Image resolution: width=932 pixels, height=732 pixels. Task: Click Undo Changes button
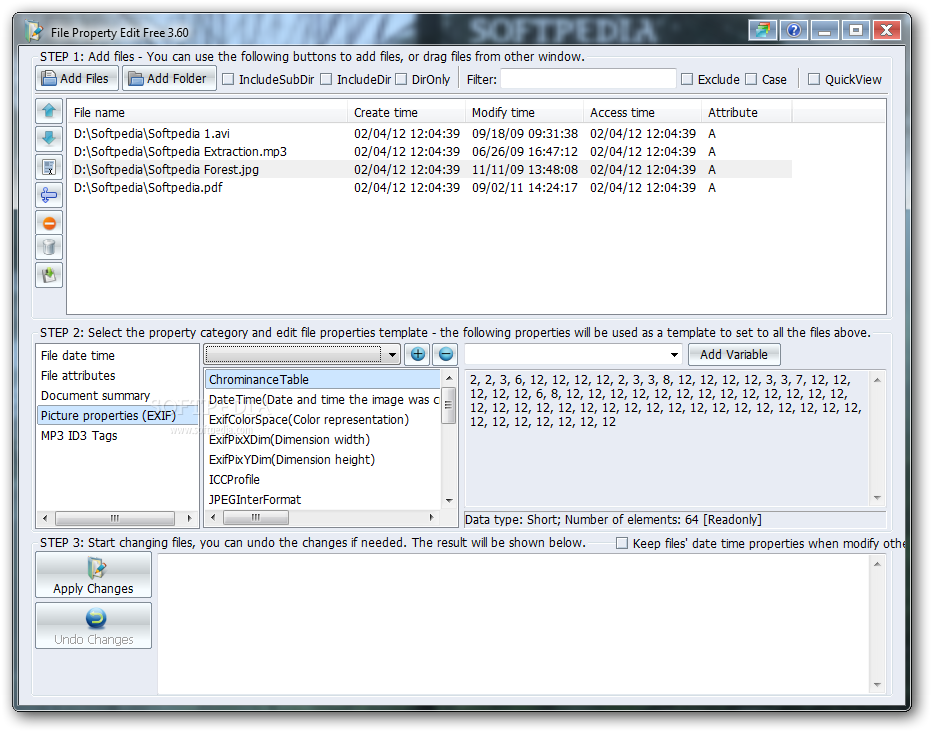(93, 626)
